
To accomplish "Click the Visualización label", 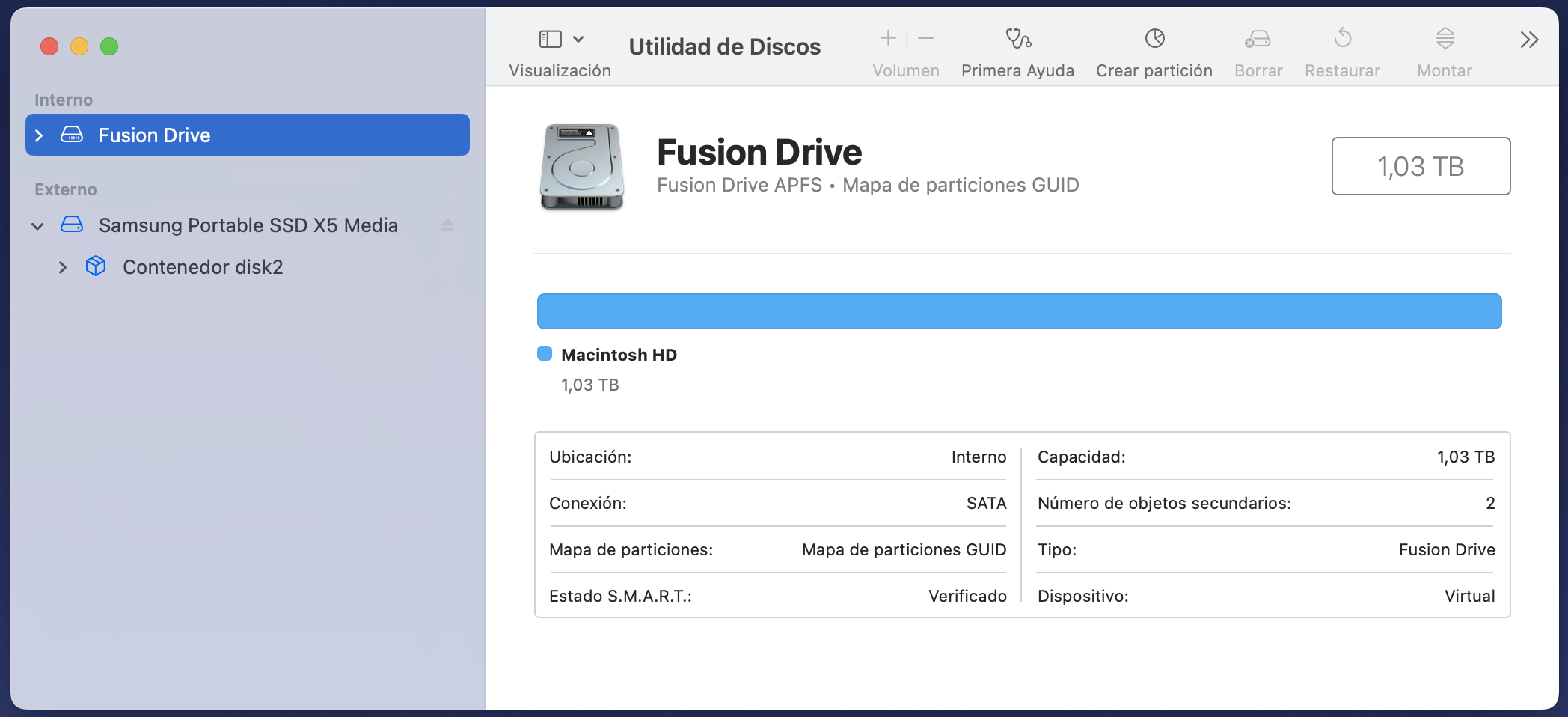I will click(560, 70).
